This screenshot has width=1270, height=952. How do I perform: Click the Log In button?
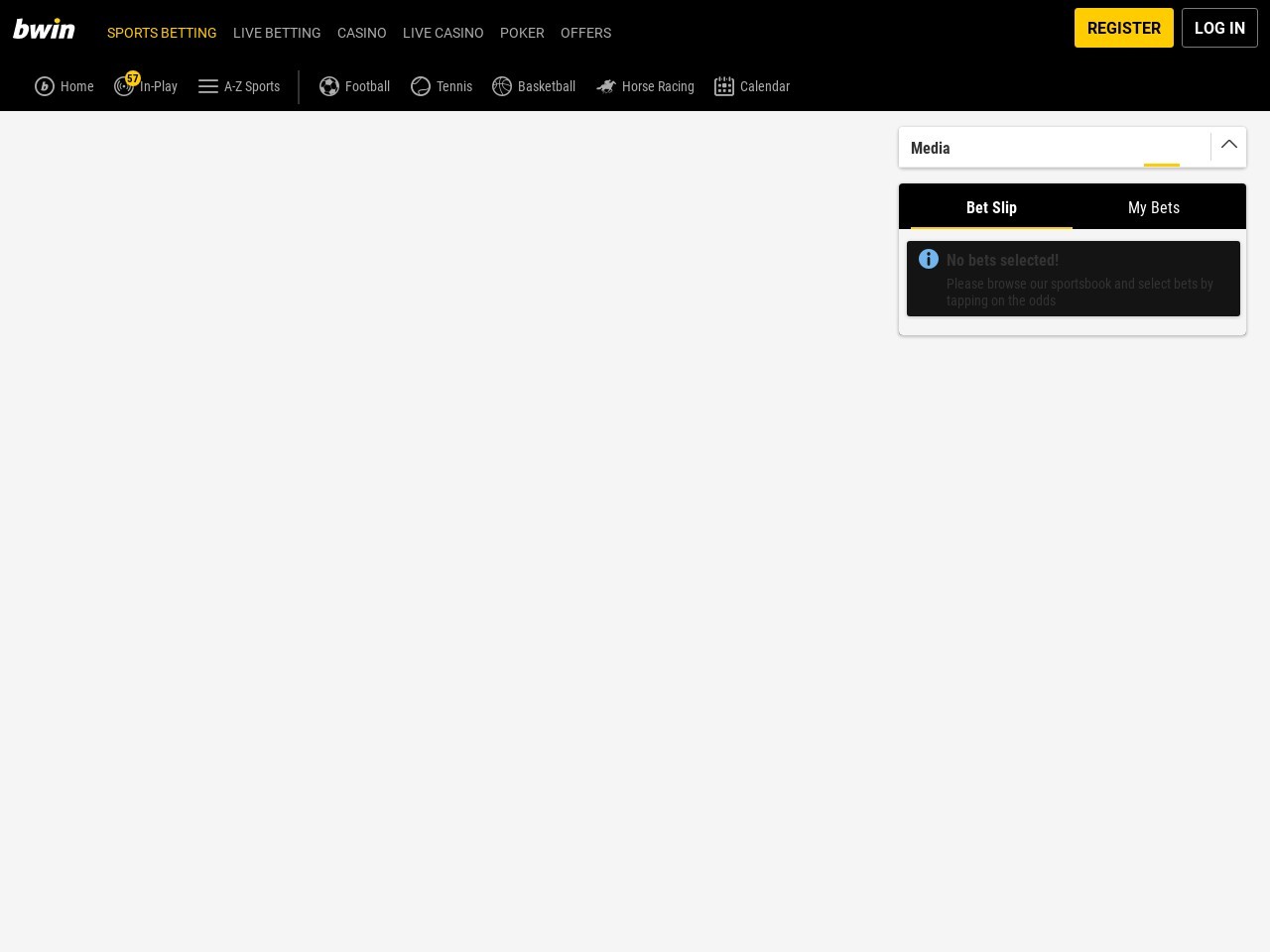pos(1219,28)
